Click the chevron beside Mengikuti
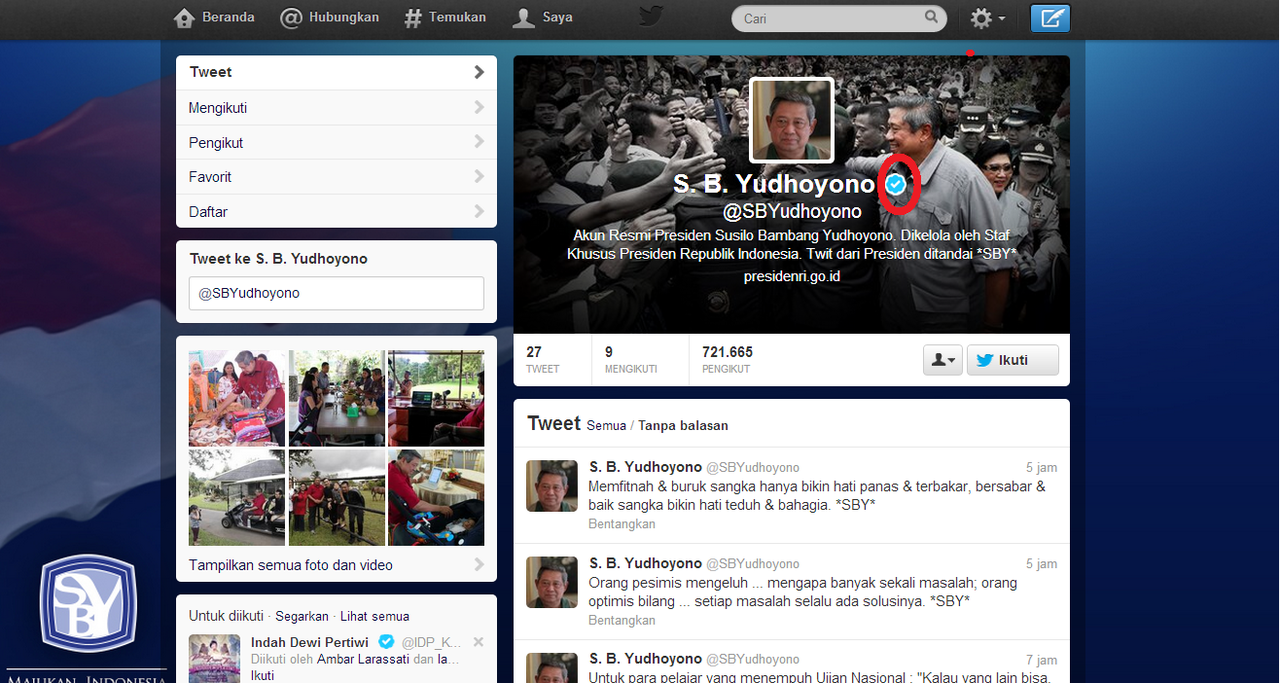 (479, 108)
